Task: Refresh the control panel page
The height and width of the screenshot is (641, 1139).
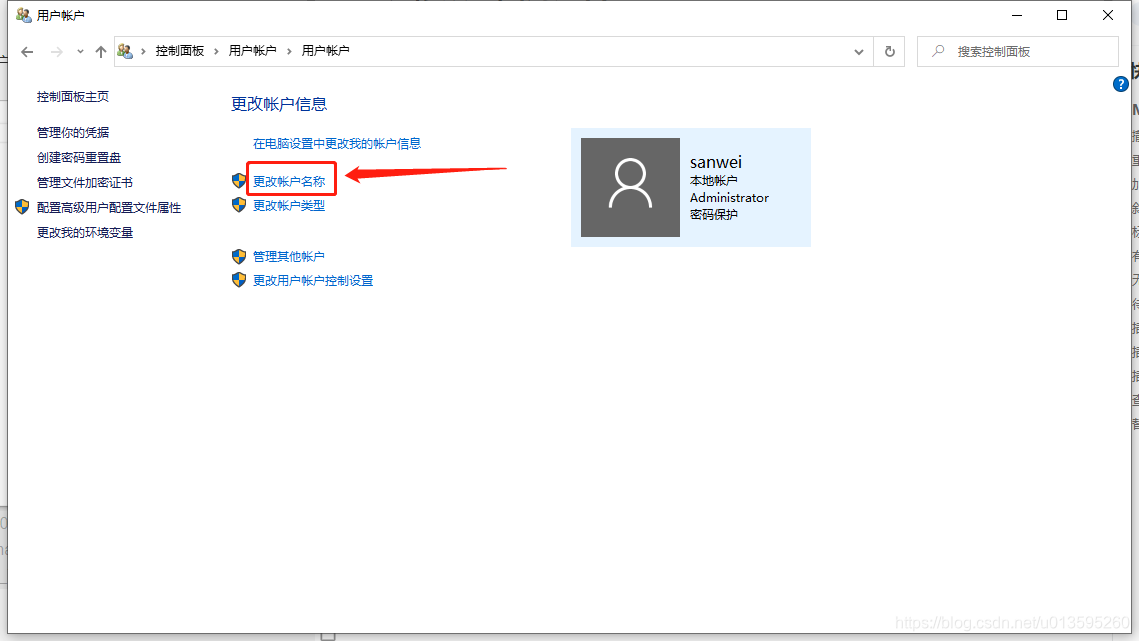Action: coord(889,52)
